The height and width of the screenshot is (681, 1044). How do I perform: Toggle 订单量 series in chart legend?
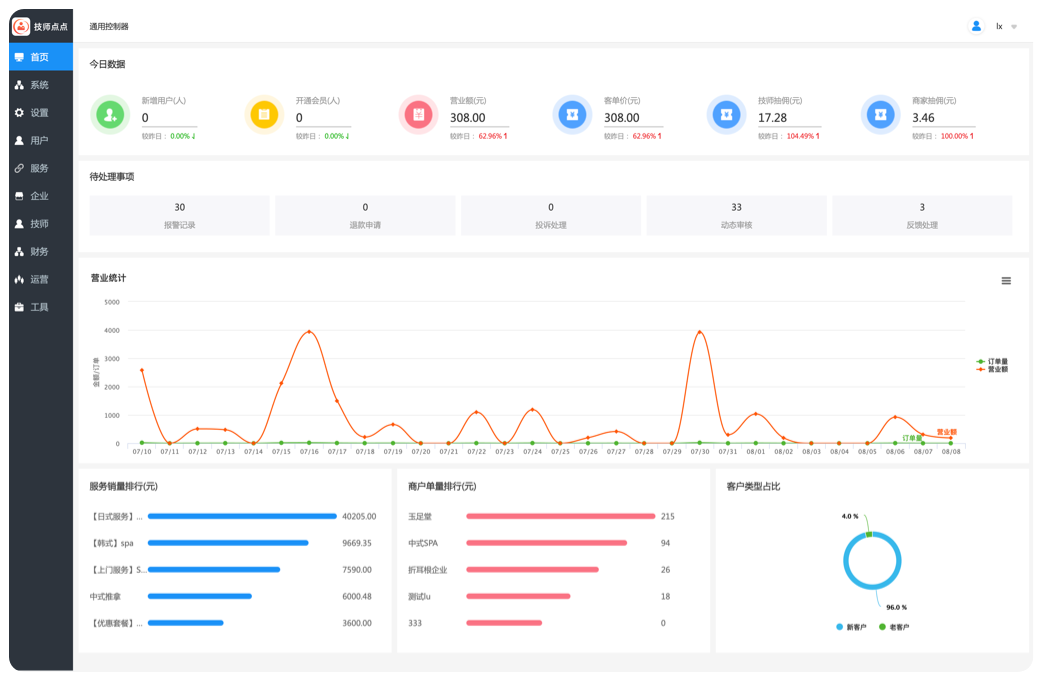(x=992, y=361)
